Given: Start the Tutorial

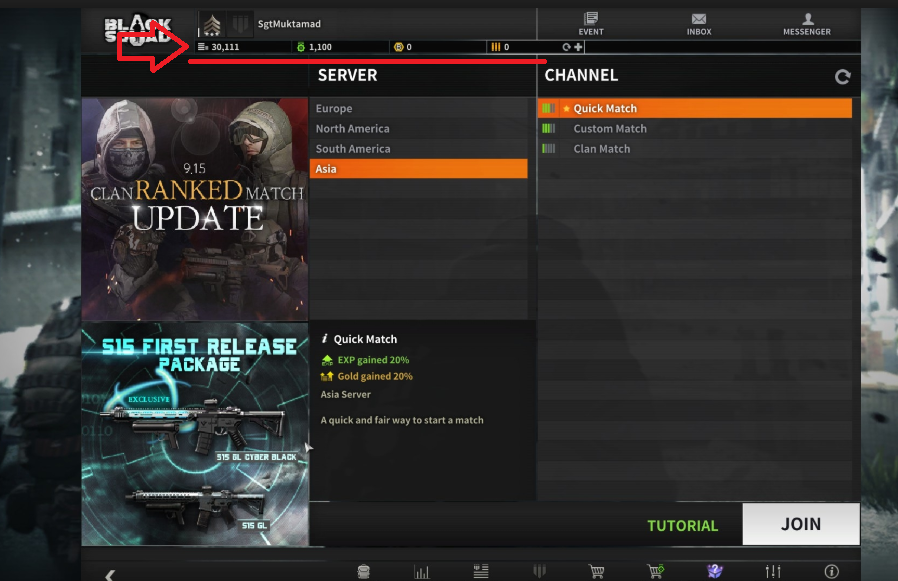Looking at the screenshot, I should coord(682,525).
